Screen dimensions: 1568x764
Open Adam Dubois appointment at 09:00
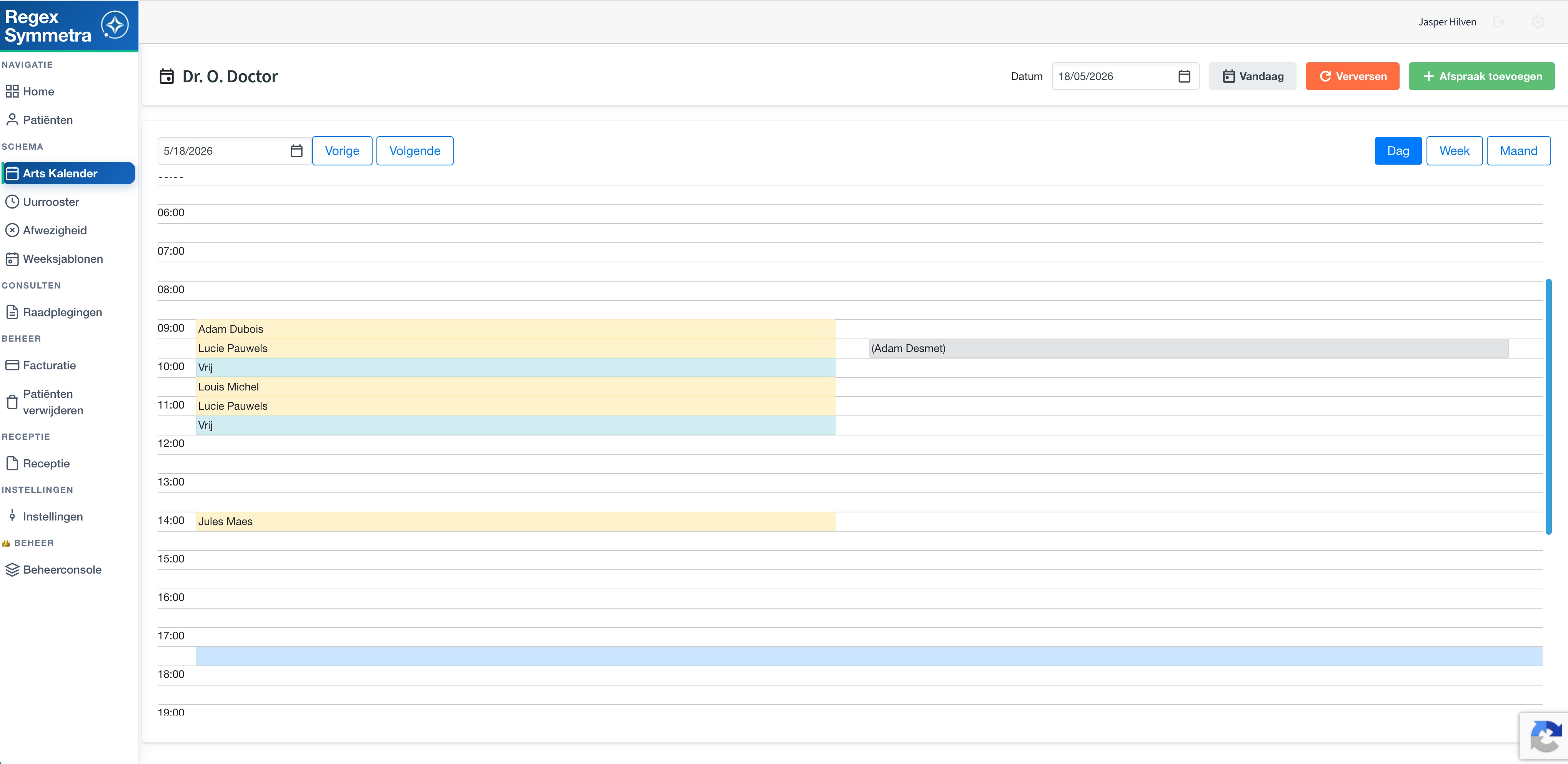pyautogui.click(x=516, y=329)
